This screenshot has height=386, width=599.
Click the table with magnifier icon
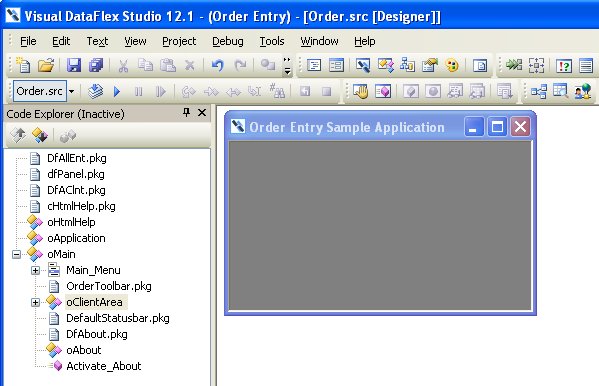pyautogui.click(x=560, y=91)
